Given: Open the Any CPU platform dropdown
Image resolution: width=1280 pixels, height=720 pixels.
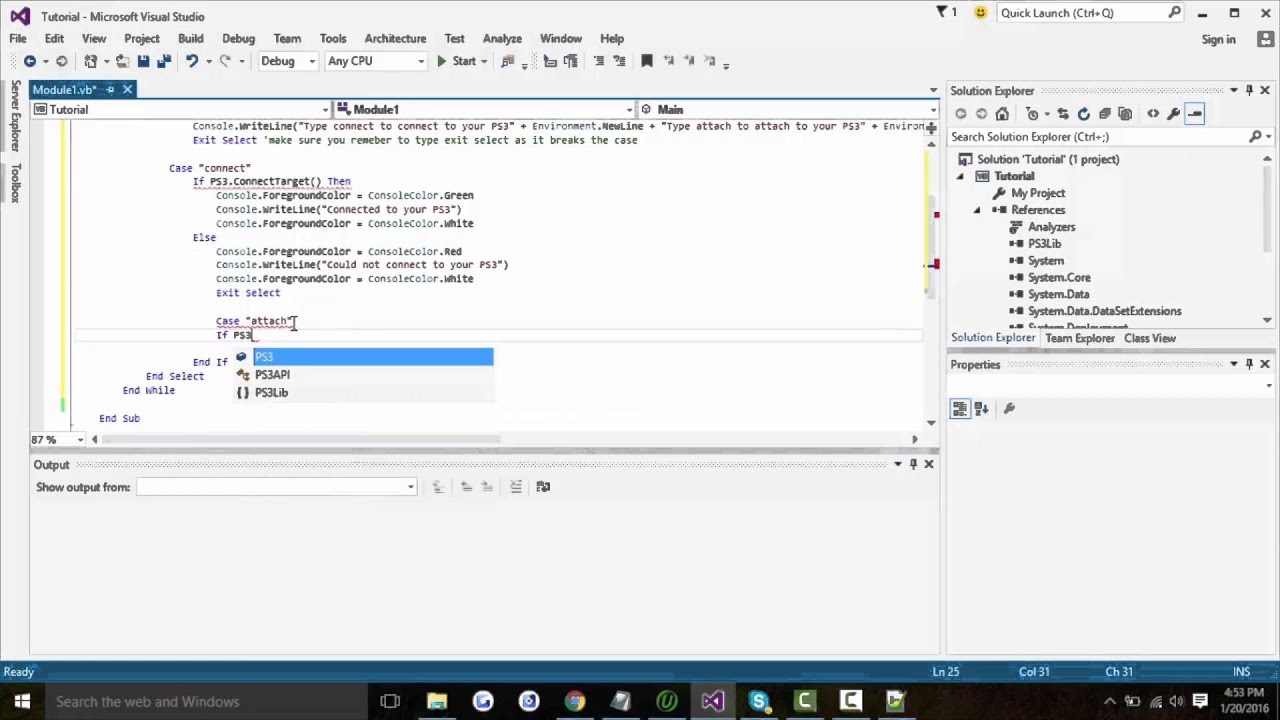Looking at the screenshot, I should (375, 61).
